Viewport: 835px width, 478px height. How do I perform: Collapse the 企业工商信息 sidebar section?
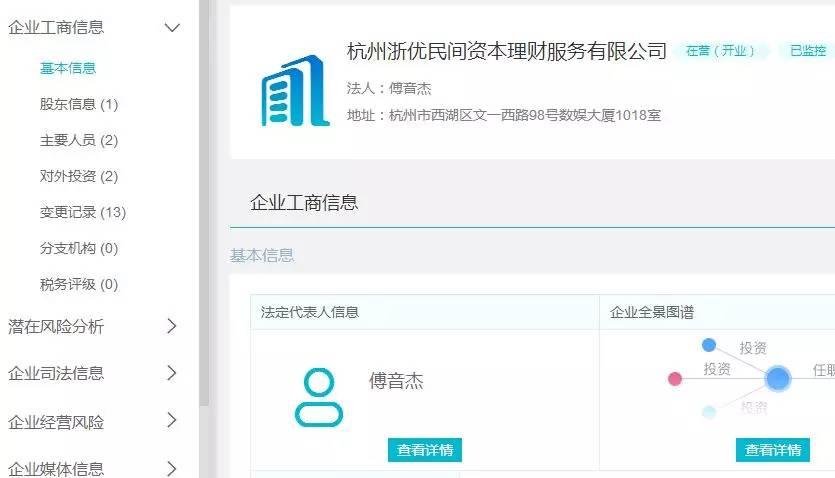[x=172, y=28]
